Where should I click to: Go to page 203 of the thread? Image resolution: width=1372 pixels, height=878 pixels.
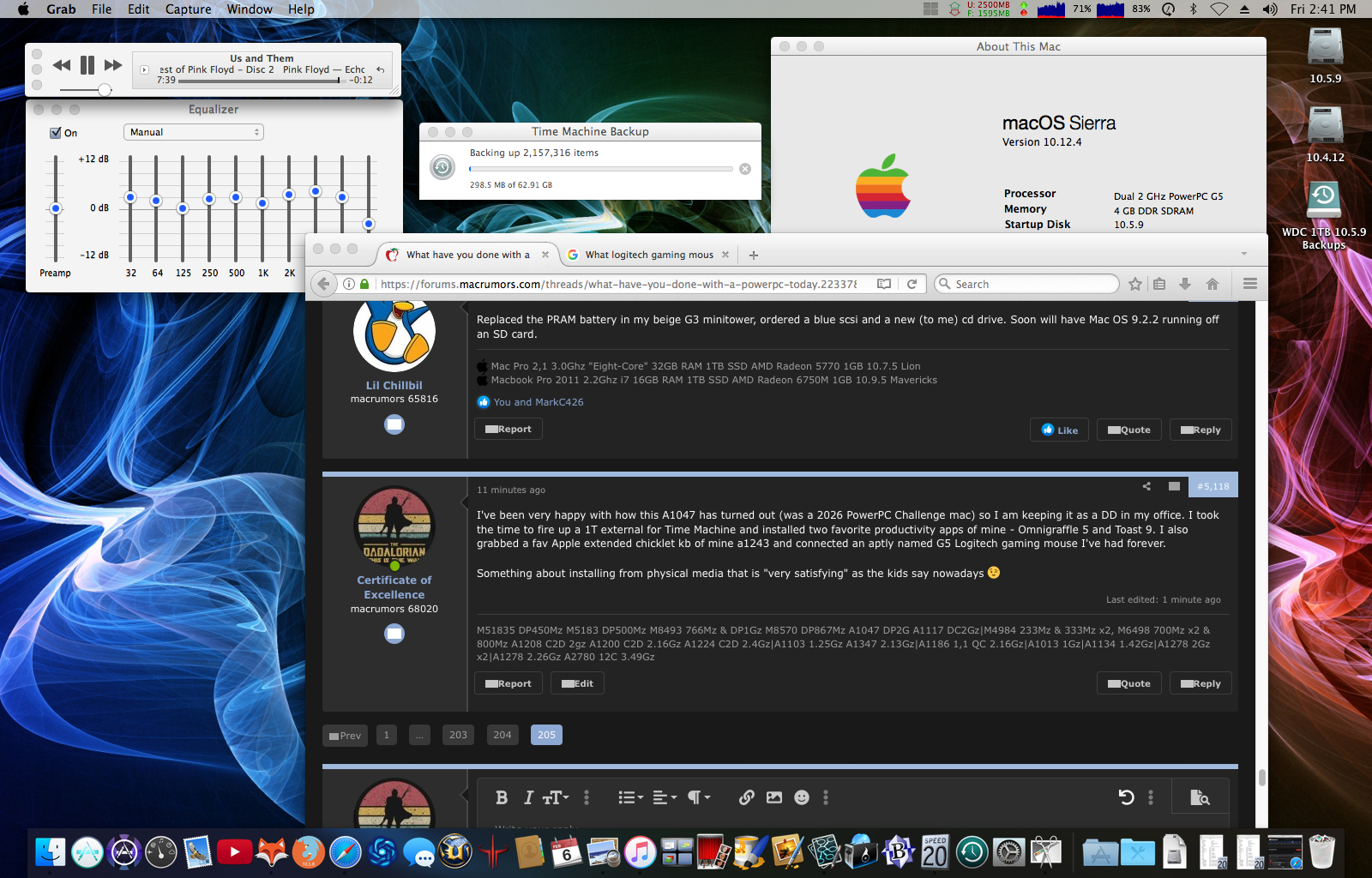pos(459,735)
